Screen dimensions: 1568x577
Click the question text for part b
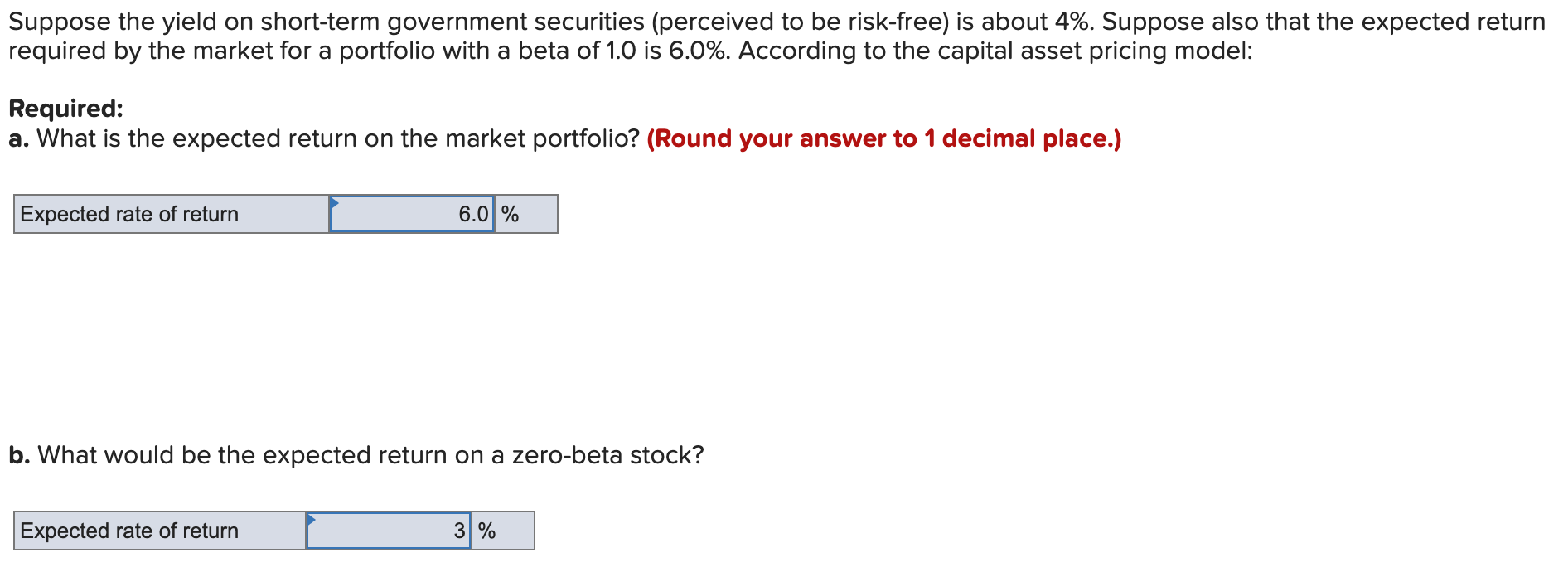pyautogui.click(x=370, y=455)
